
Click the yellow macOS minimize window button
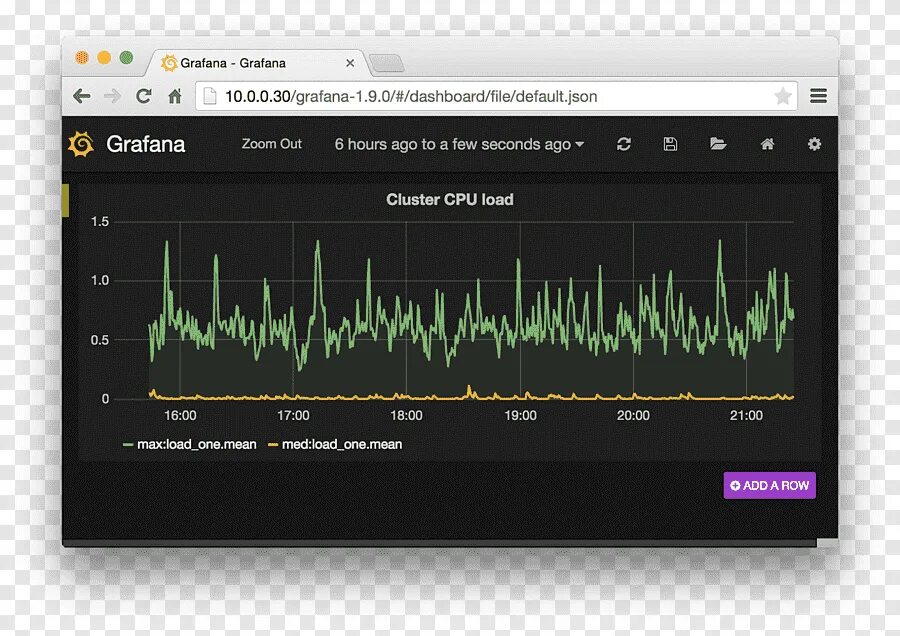point(104,57)
